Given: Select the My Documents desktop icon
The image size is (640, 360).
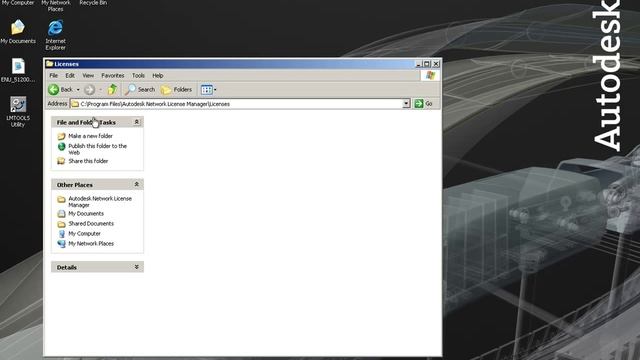Looking at the screenshot, I should pyautogui.click(x=18, y=31).
